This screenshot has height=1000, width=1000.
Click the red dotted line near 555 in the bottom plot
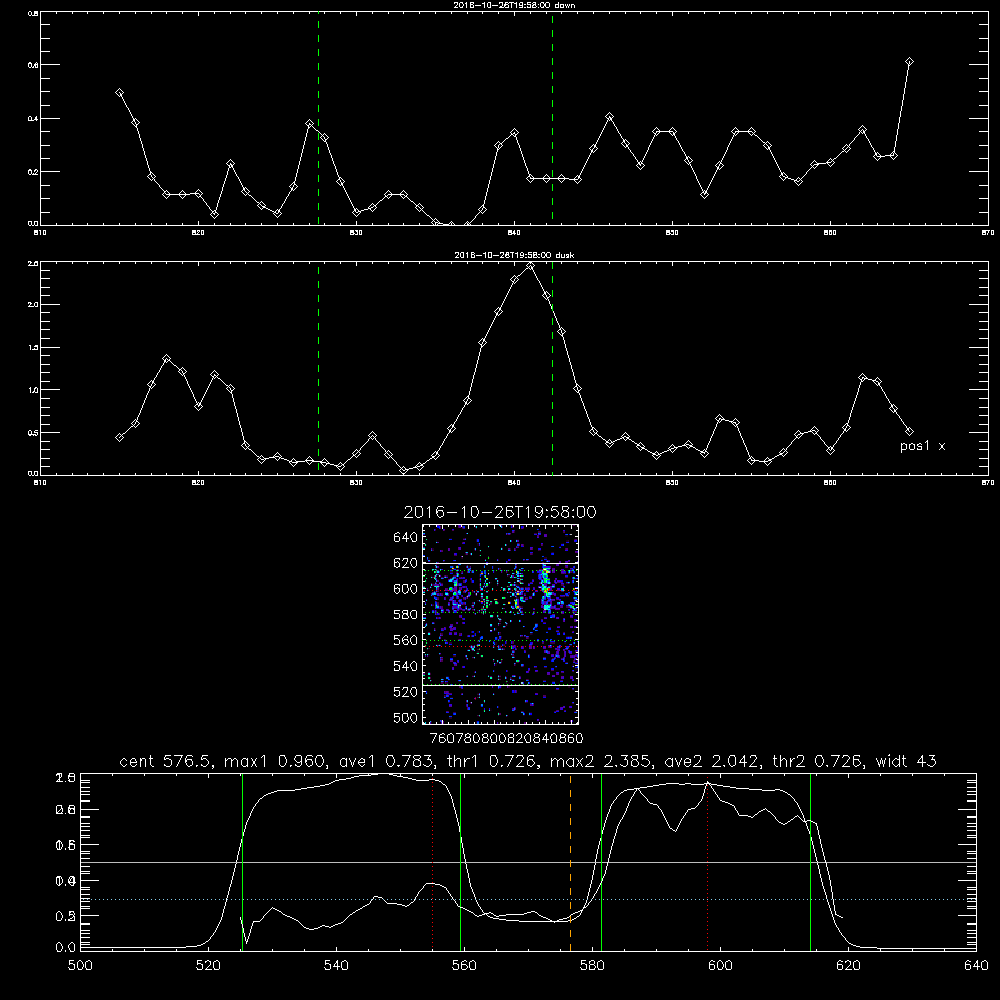(x=432, y=862)
